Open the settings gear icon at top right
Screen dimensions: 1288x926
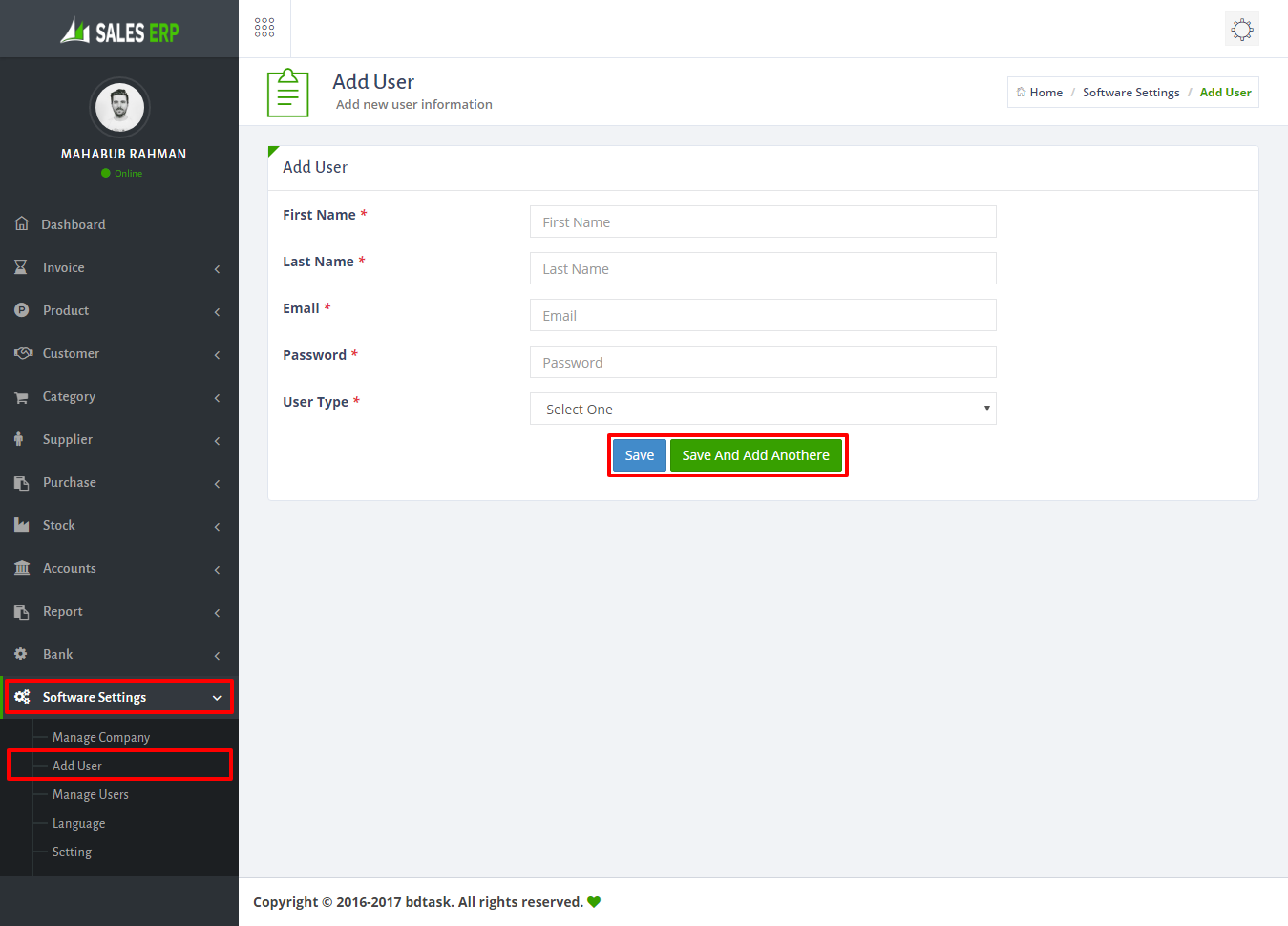1241,30
